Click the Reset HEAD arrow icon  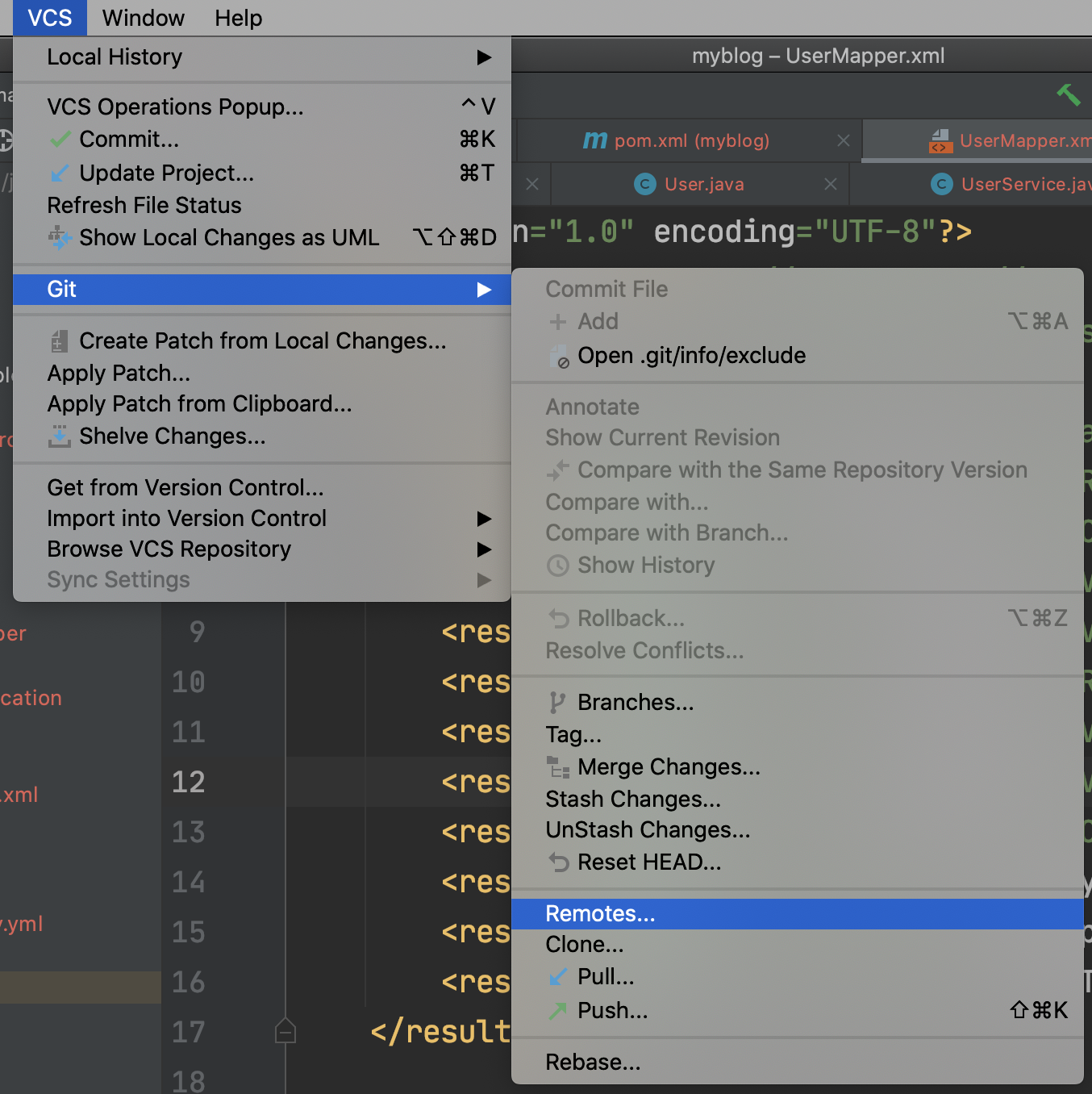tap(558, 862)
